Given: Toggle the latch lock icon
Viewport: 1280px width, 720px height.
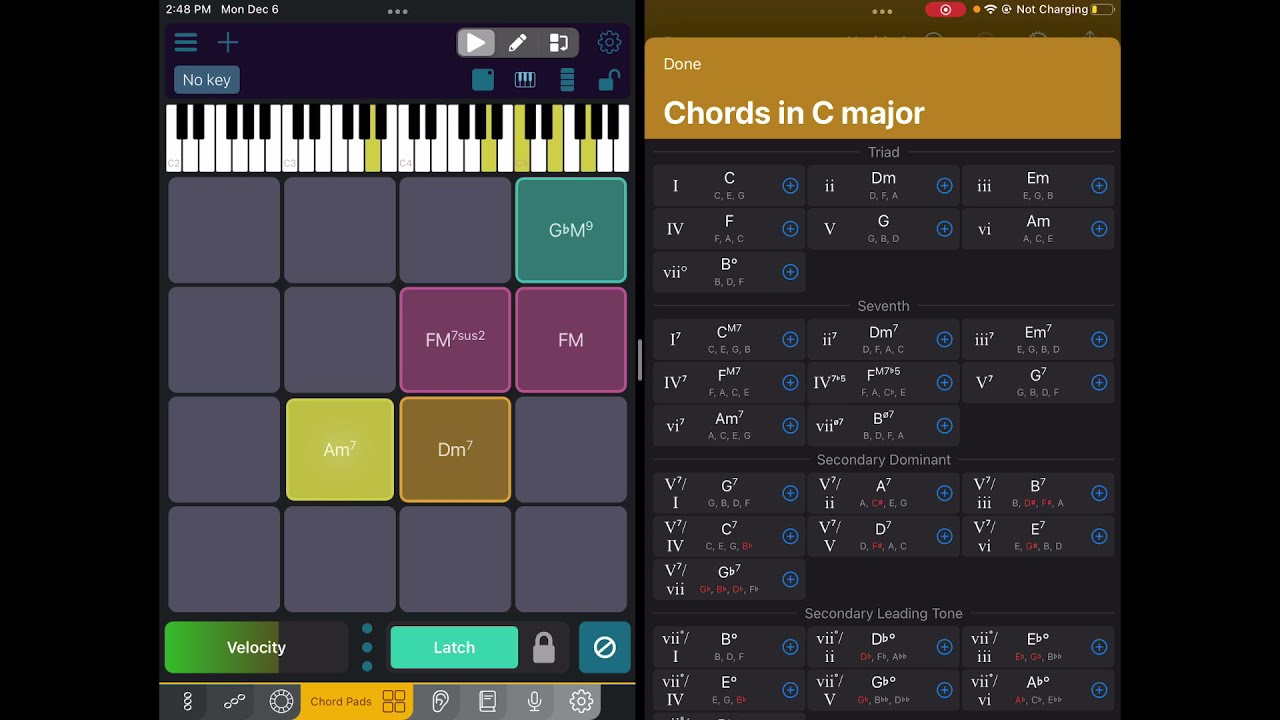Looking at the screenshot, I should click(x=544, y=648).
